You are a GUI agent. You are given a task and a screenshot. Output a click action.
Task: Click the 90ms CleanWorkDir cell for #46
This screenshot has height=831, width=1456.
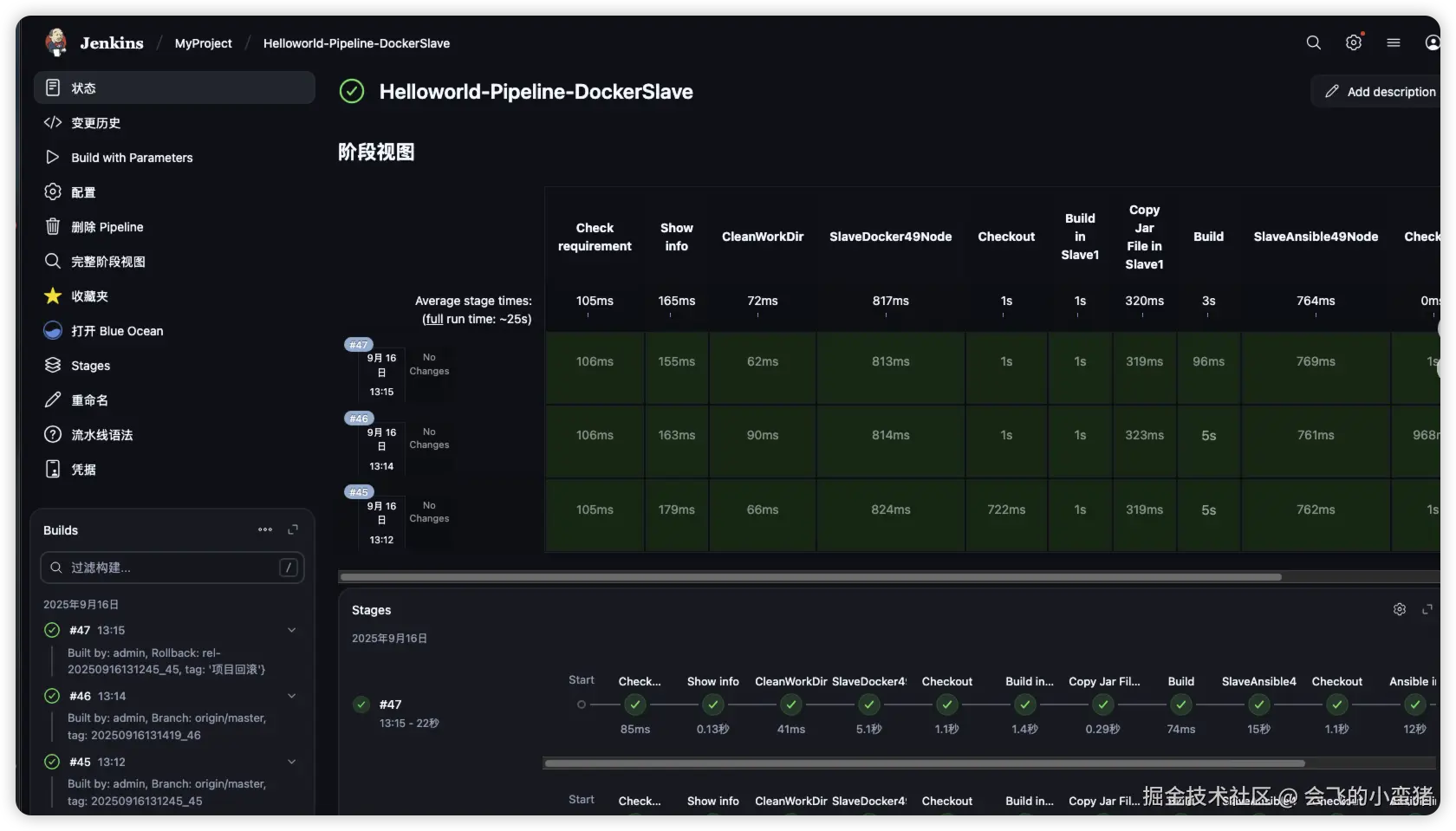tap(763, 441)
